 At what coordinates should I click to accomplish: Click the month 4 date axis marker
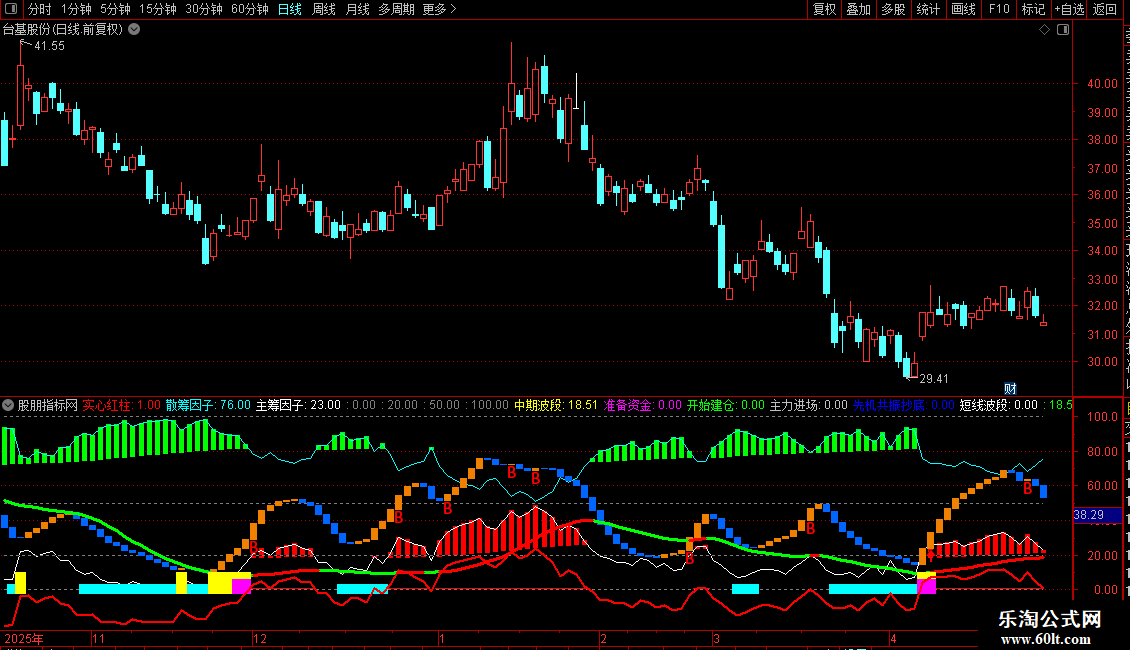pos(893,638)
